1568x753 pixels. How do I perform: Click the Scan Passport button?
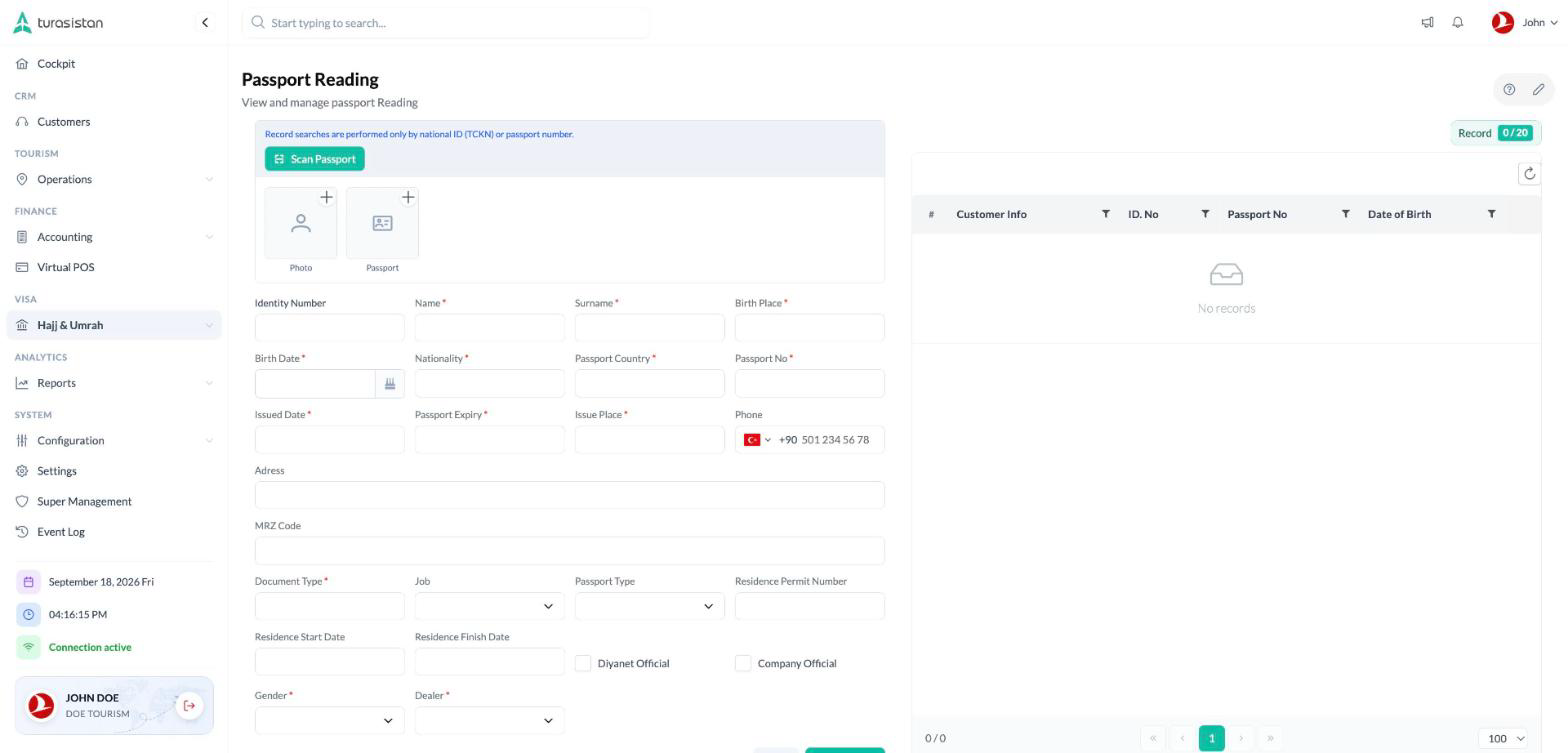pos(315,159)
